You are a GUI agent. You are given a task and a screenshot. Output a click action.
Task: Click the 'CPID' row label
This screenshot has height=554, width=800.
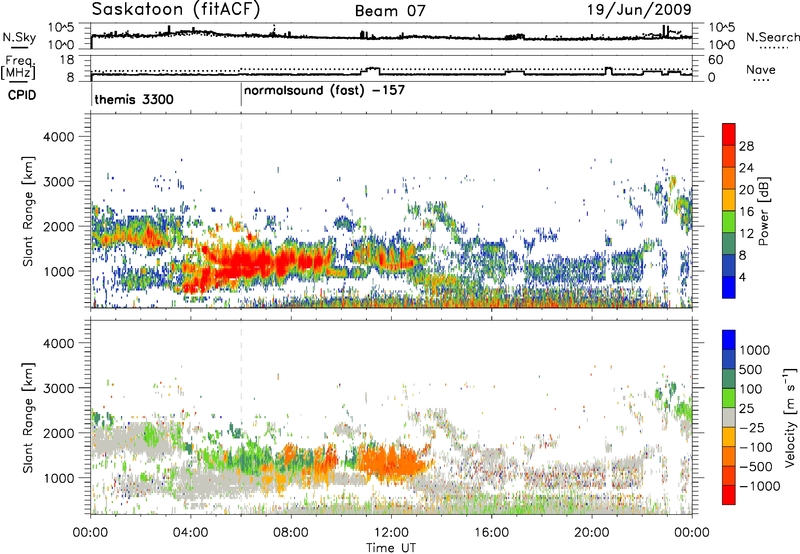tap(22, 95)
